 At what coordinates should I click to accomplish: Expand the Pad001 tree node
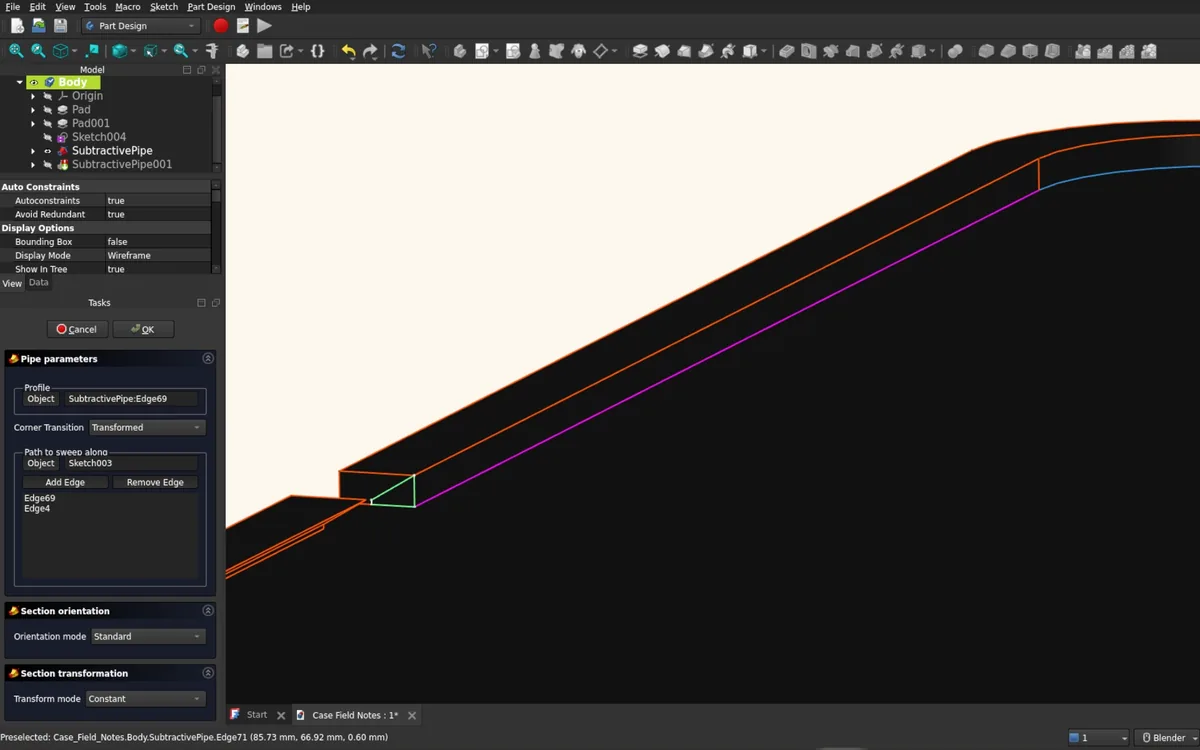point(33,123)
